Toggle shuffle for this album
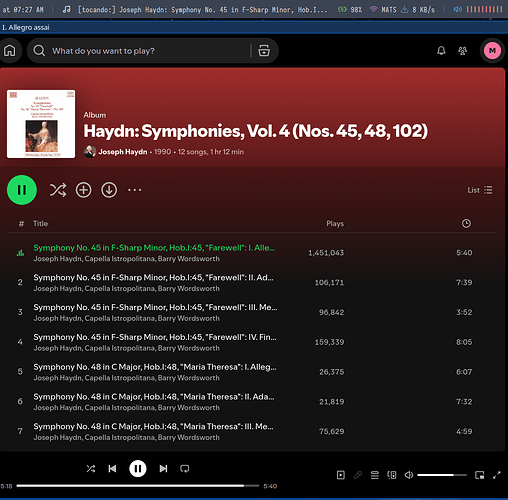The height and width of the screenshot is (500, 508). (x=58, y=190)
